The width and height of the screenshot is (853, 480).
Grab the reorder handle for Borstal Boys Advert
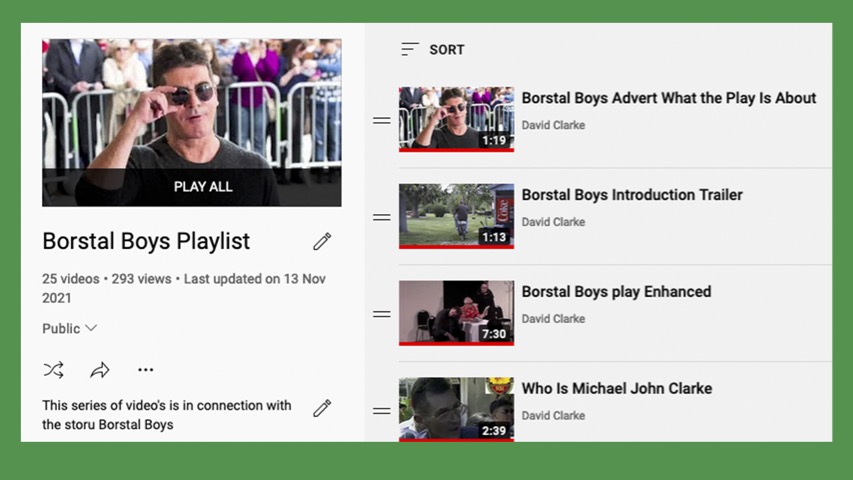point(382,120)
